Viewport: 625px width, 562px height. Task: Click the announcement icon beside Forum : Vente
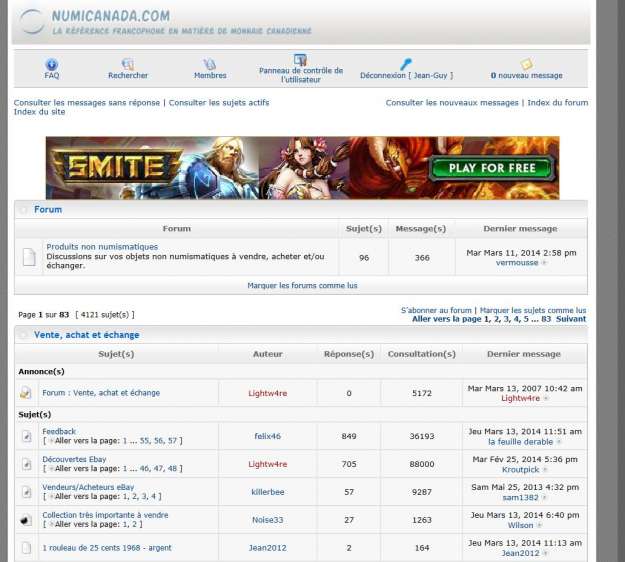[26, 393]
